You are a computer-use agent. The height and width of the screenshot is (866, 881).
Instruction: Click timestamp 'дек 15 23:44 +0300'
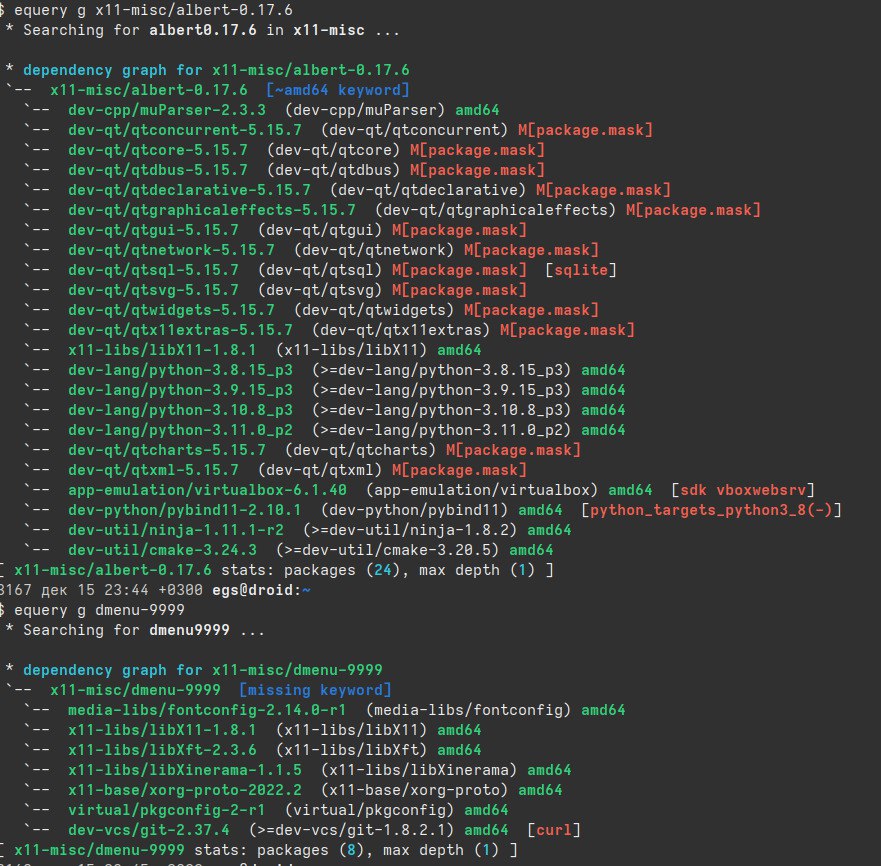click(x=122, y=590)
